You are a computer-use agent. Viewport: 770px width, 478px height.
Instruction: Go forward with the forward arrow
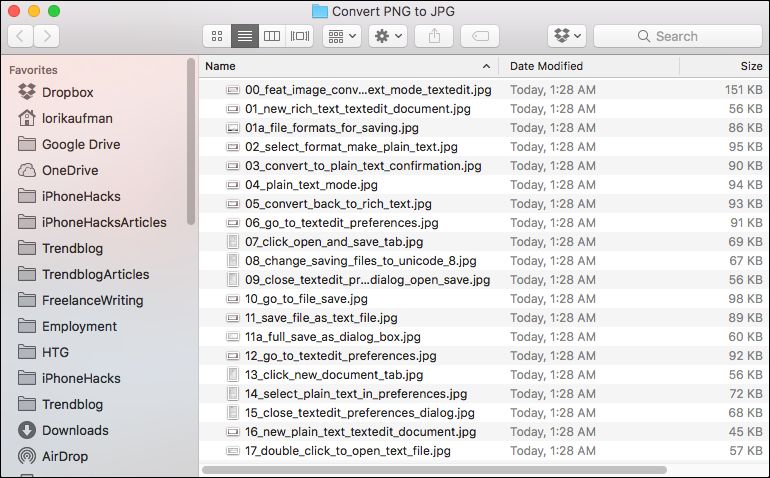[46, 36]
